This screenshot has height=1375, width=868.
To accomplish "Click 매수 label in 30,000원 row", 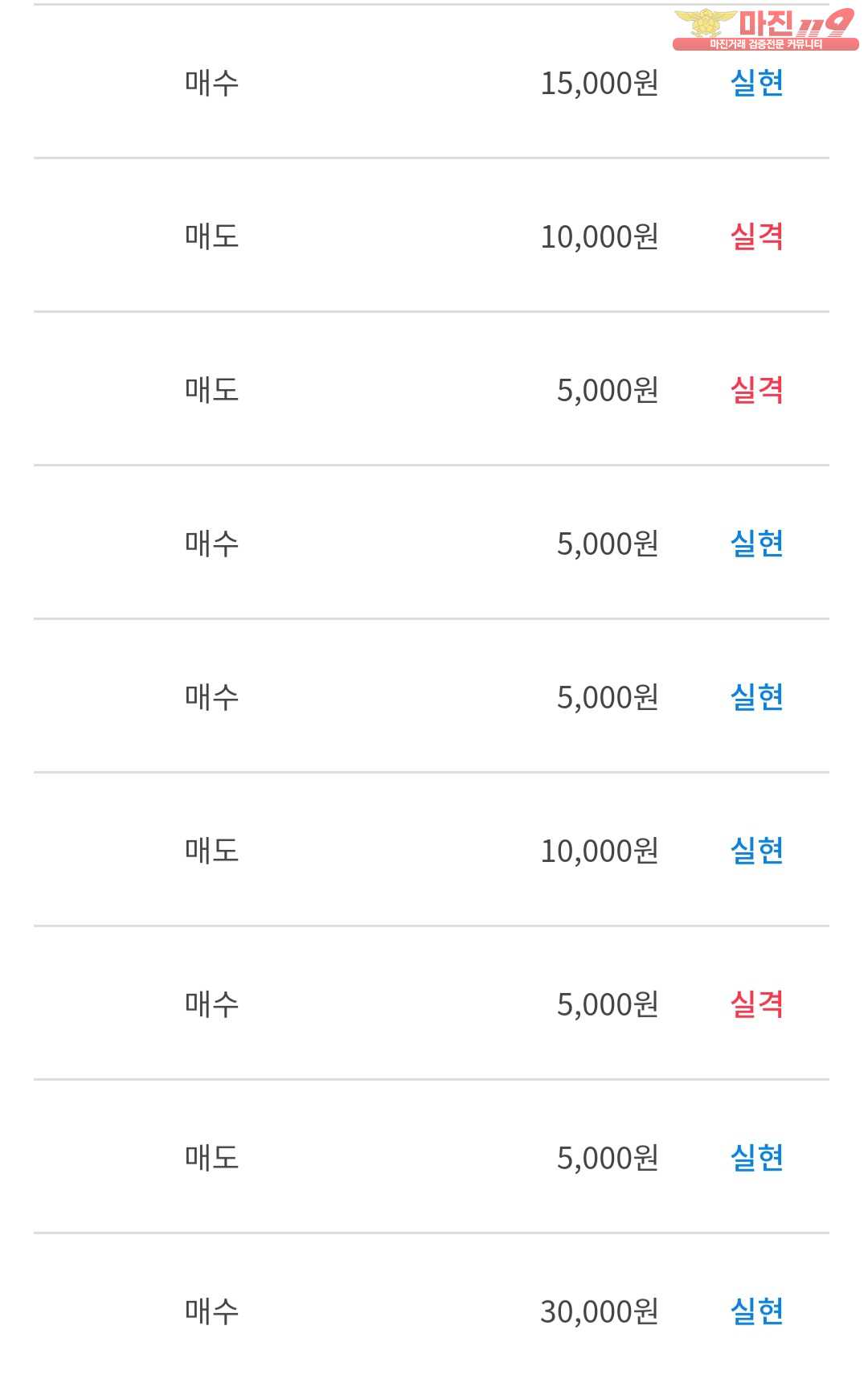I will click(211, 1311).
